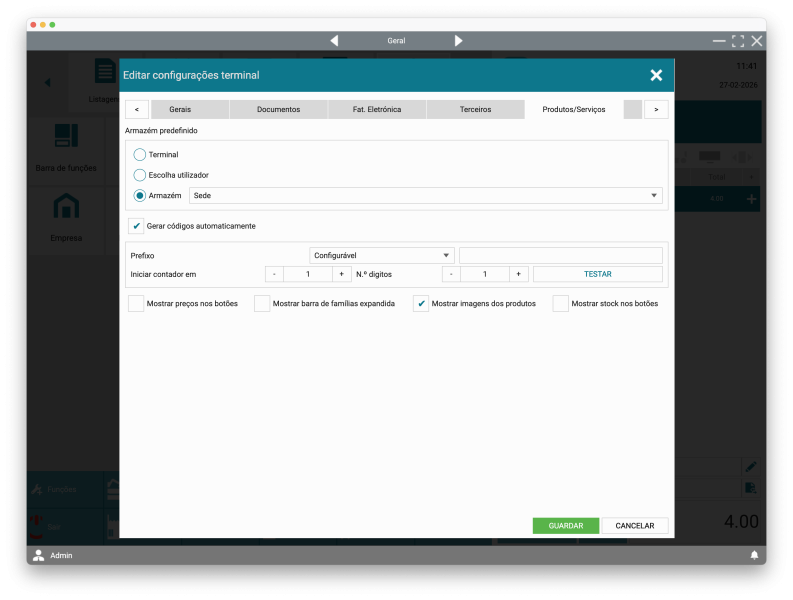The width and height of the screenshot is (793, 600).
Task: Click the notification bell icon
Action: click(x=754, y=555)
